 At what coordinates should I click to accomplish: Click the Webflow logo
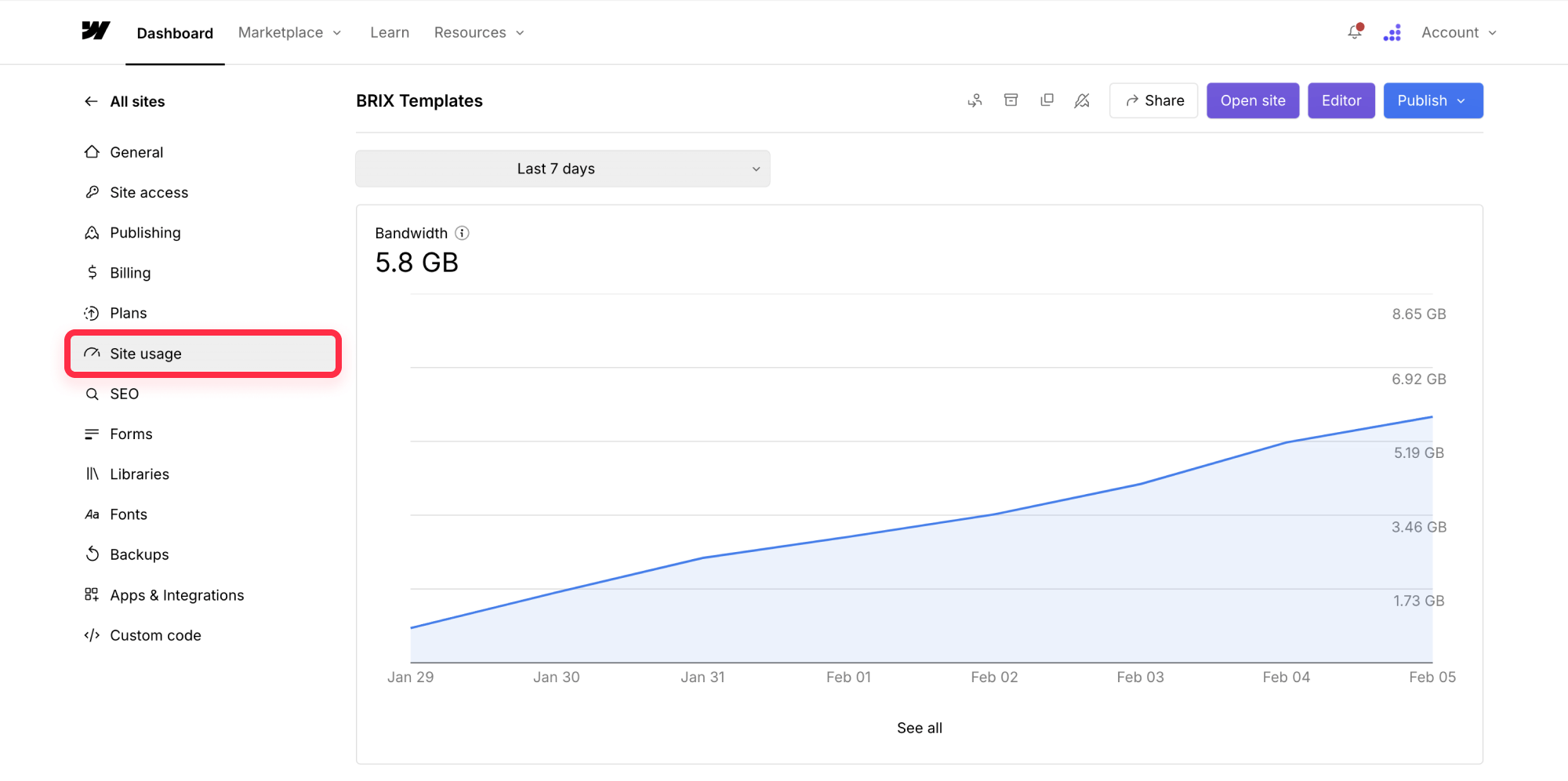click(96, 31)
